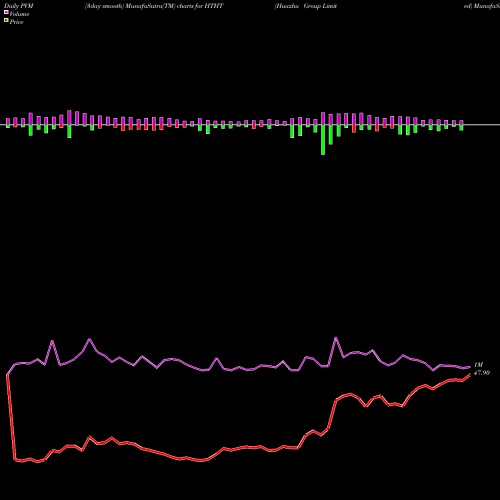Select the 'Price' legend label
Screen dimensions: 500x500
point(16,22)
